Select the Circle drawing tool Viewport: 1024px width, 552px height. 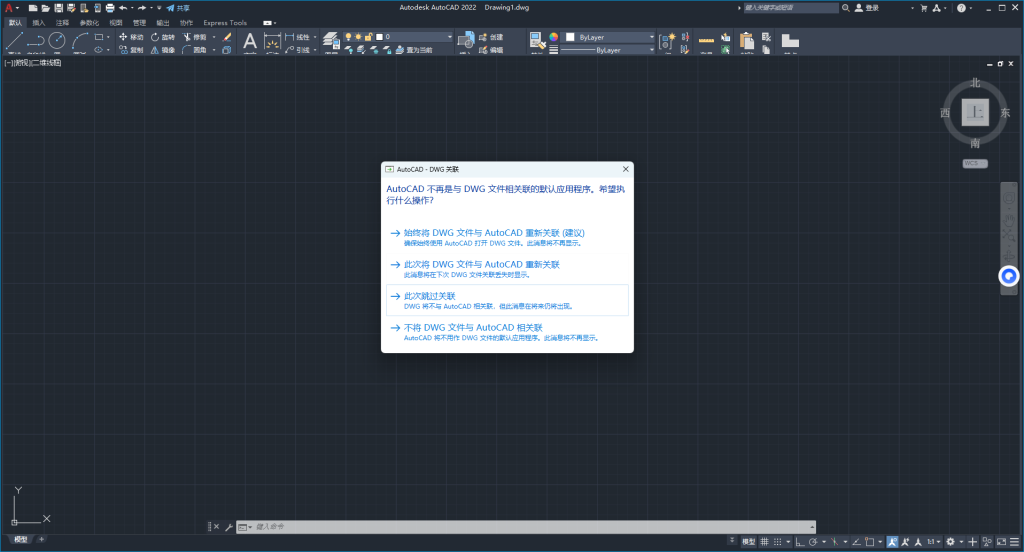click(x=57, y=40)
